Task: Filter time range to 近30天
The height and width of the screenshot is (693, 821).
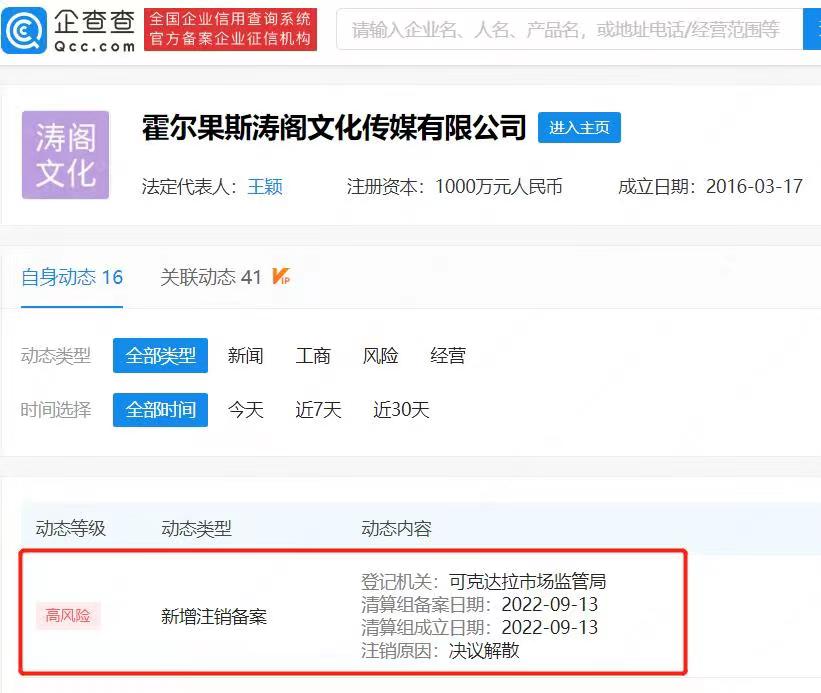Action: tap(401, 410)
